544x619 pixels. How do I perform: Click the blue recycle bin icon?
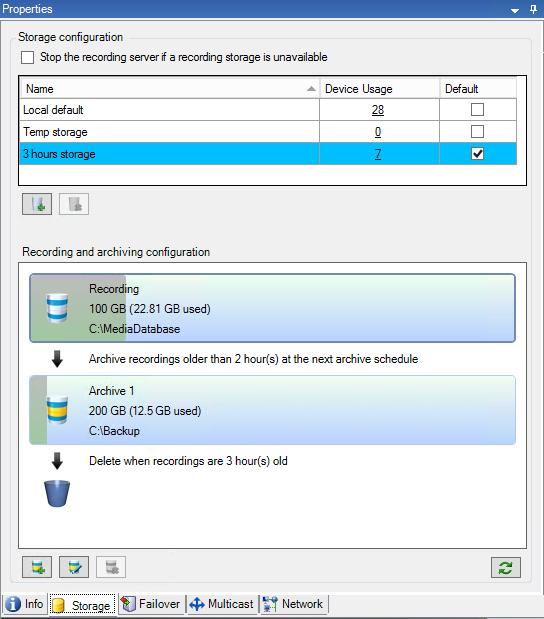[x=57, y=493]
